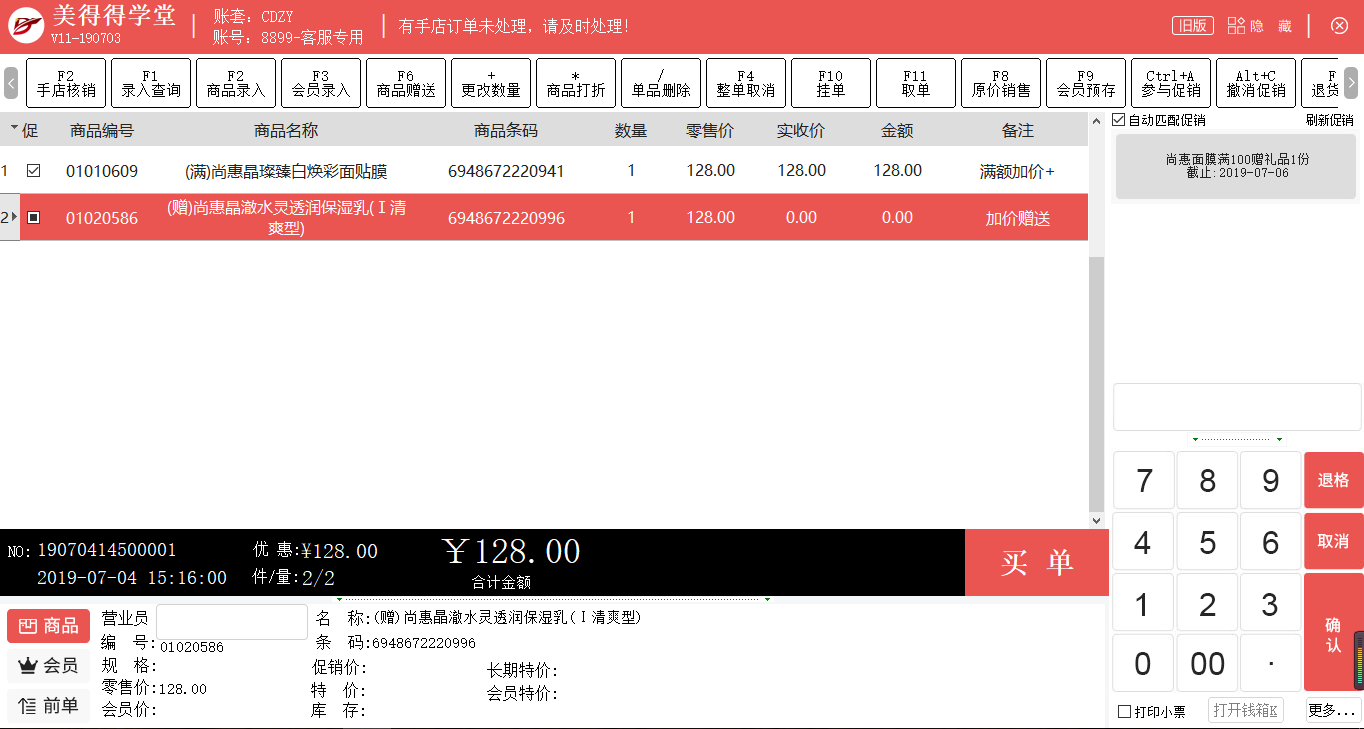
Task: Click F2 商品录入 toolbar button
Action: (236, 83)
